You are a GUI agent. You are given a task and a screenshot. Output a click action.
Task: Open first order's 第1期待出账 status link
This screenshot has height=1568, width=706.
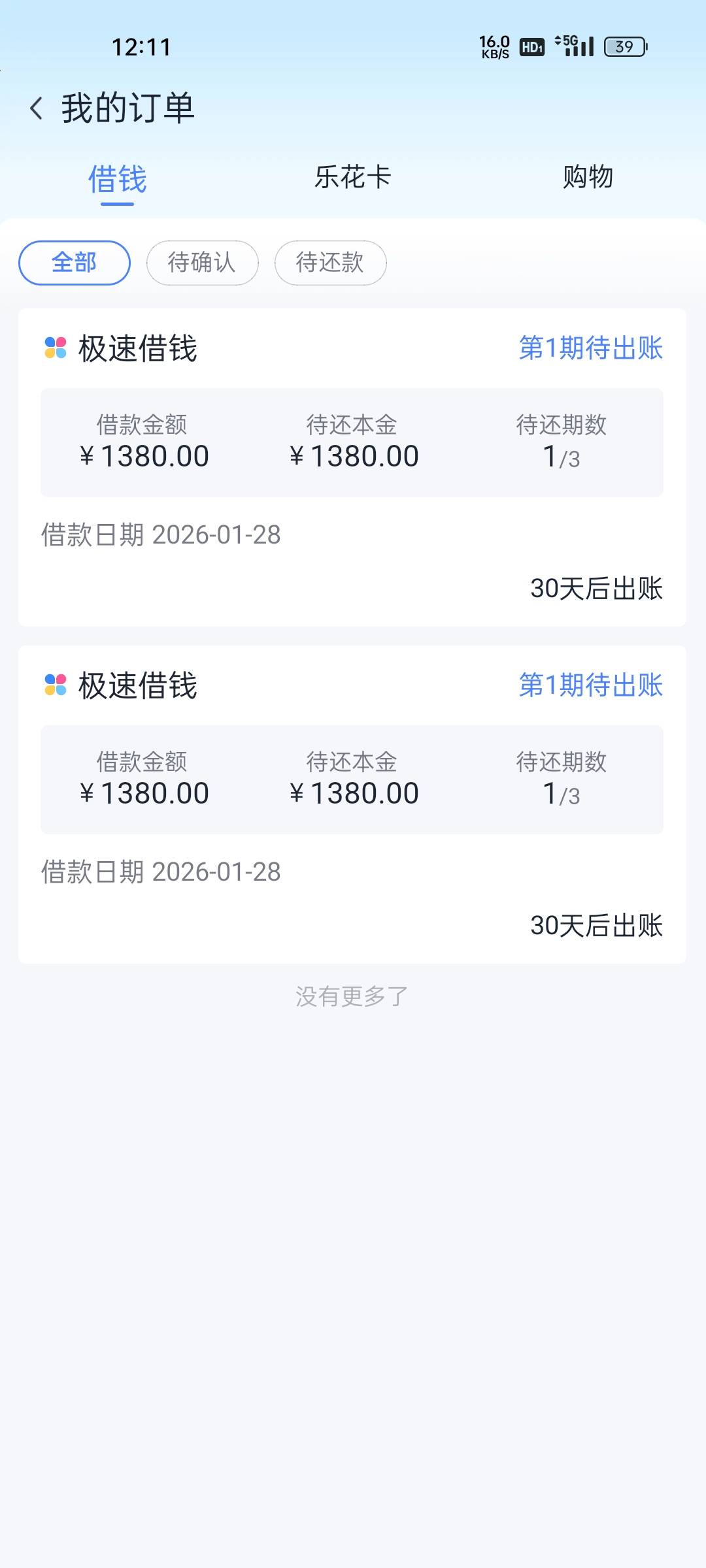590,348
